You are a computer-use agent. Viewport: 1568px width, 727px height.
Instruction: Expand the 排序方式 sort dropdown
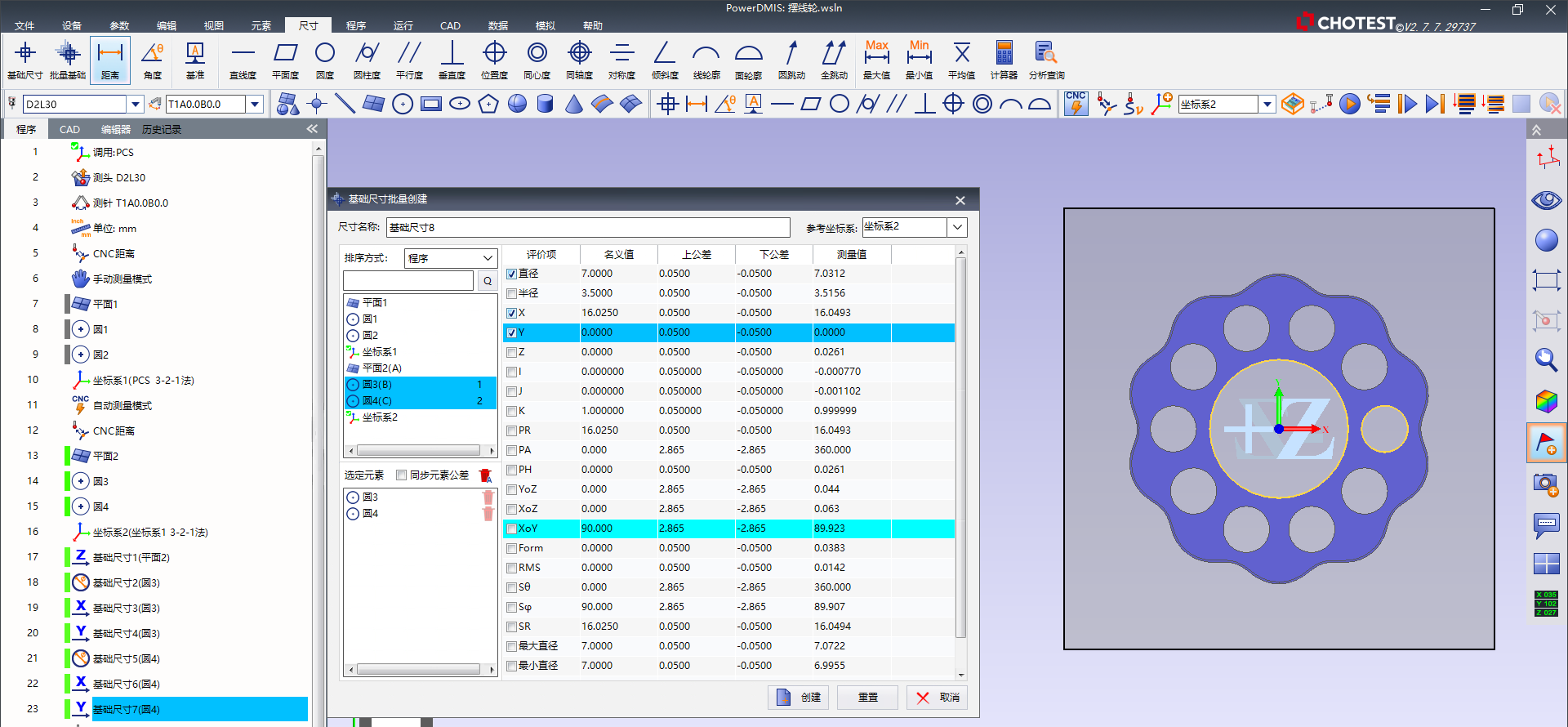pos(488,258)
